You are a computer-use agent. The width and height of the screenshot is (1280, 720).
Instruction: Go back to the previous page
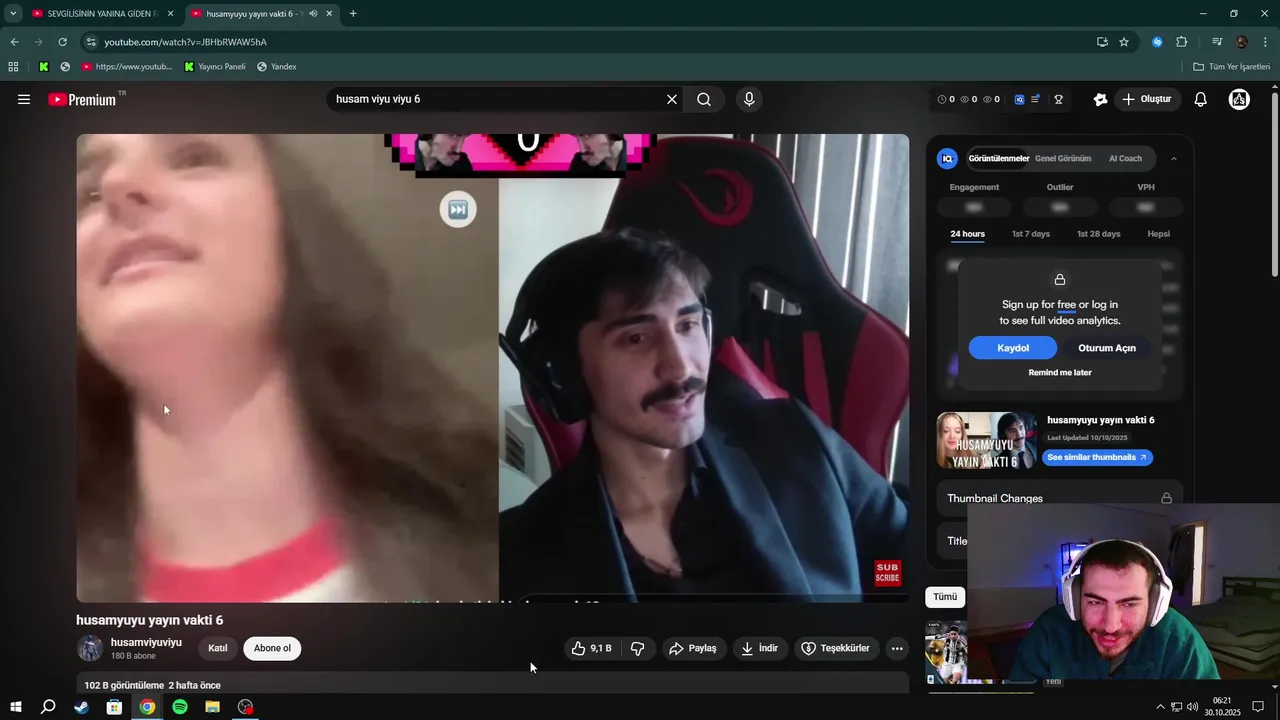point(14,42)
